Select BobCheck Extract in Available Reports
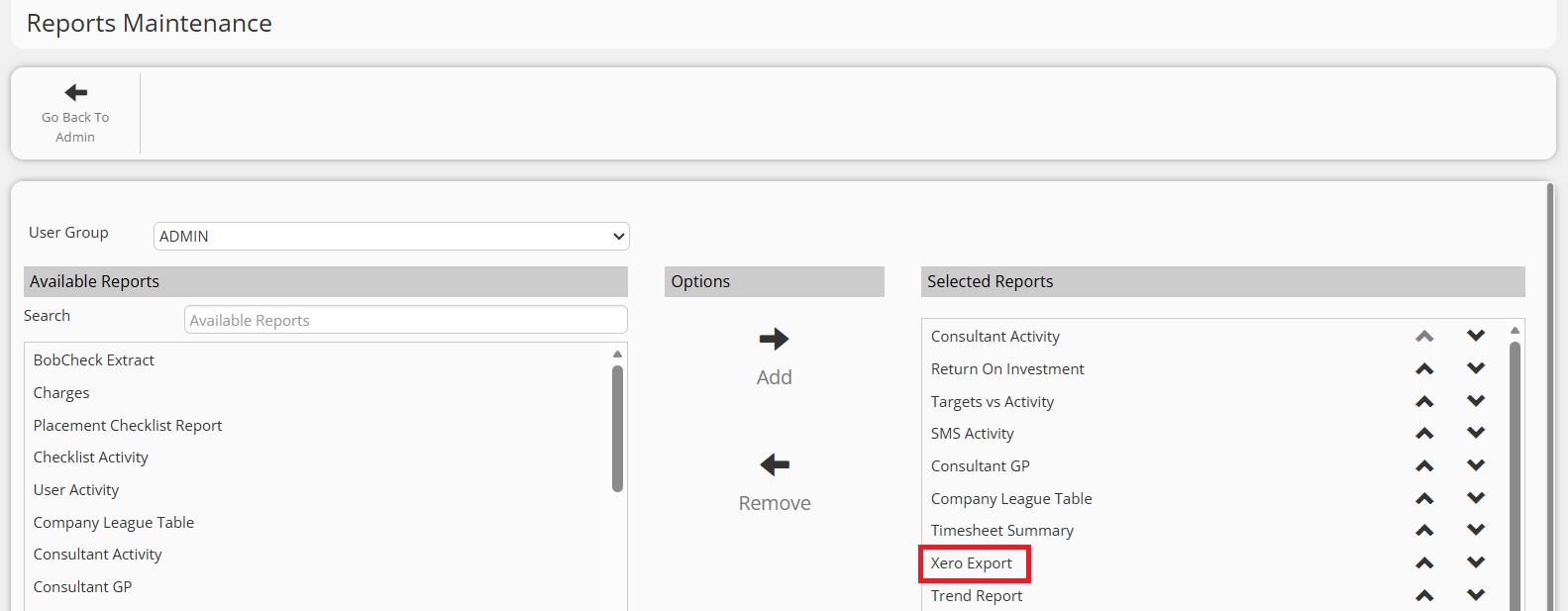The image size is (1568, 611). [x=94, y=360]
